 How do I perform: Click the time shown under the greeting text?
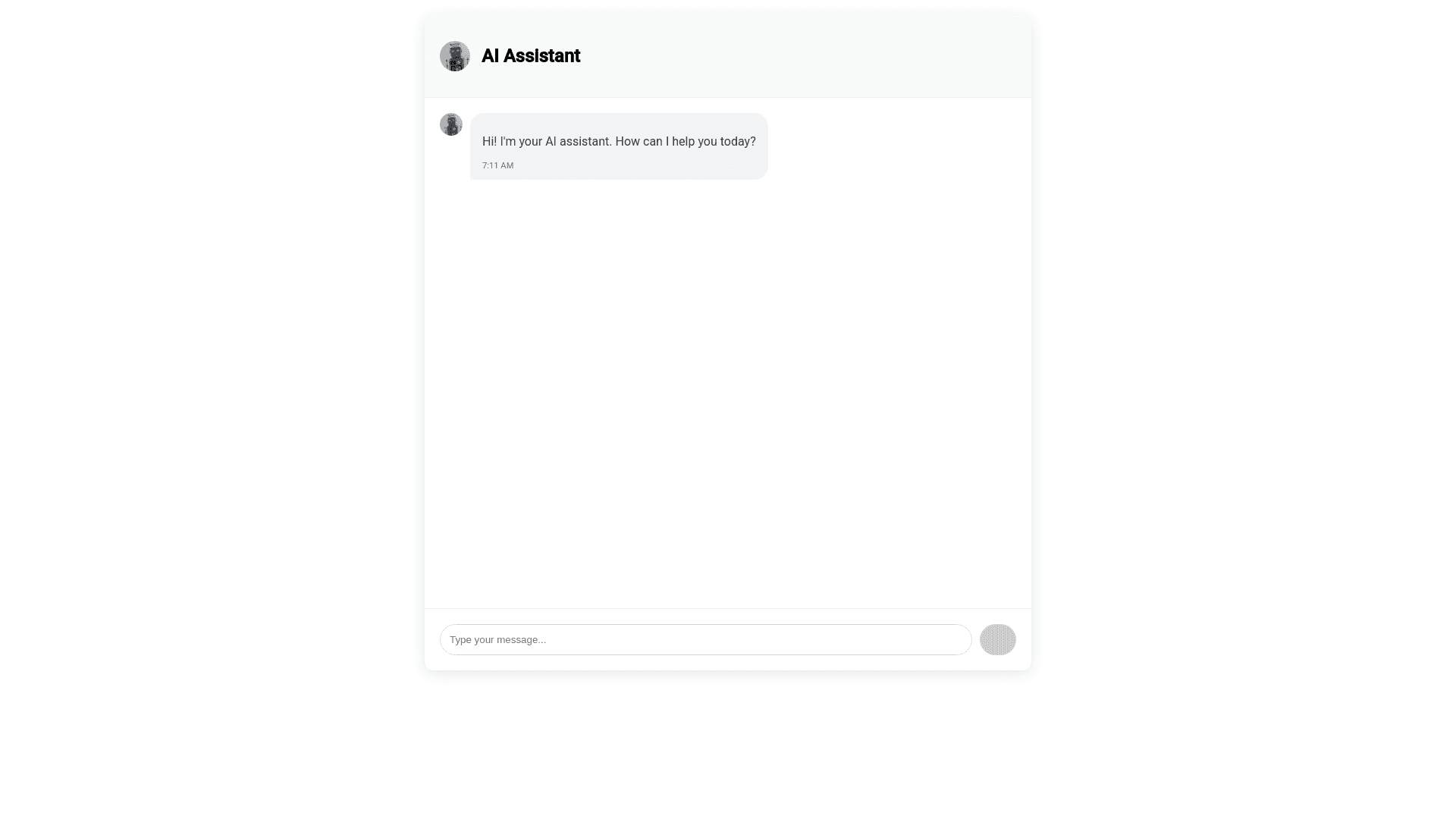tap(497, 165)
